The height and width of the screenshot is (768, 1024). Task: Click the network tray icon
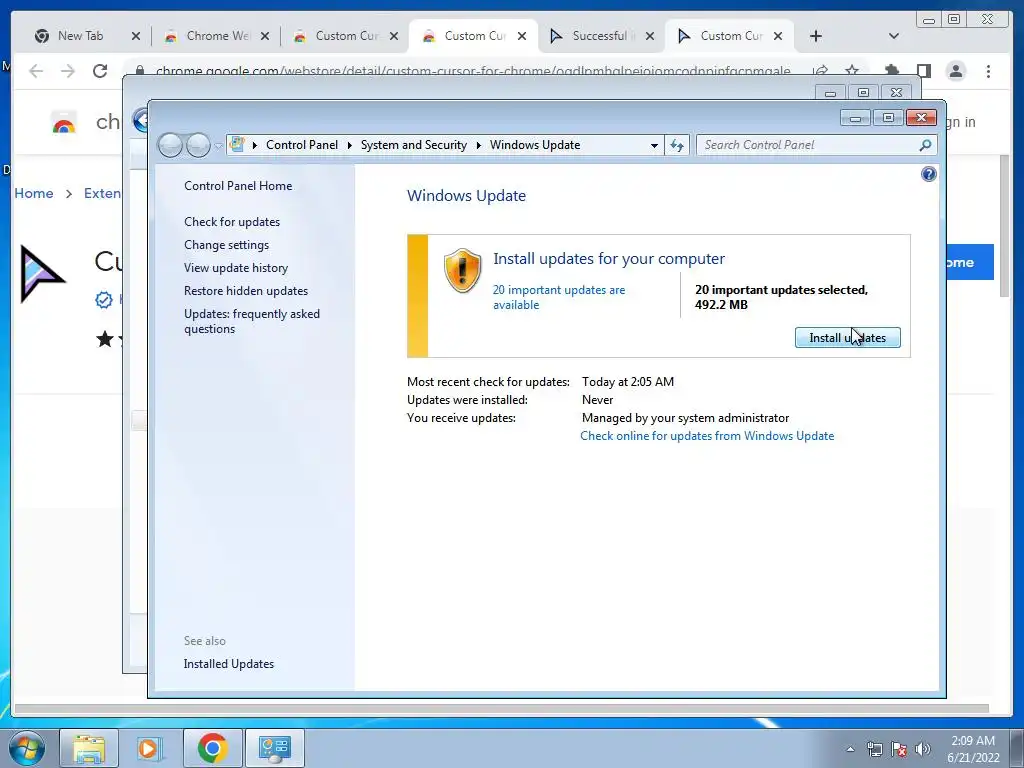pyautogui.click(x=874, y=749)
